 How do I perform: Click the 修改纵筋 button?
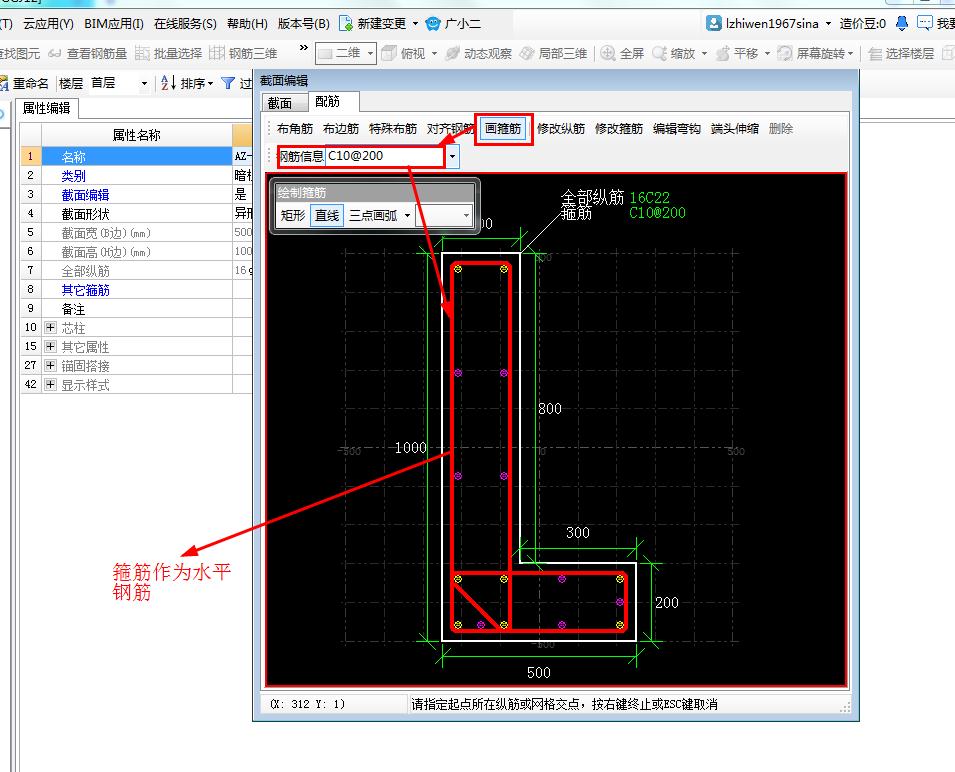(561, 128)
